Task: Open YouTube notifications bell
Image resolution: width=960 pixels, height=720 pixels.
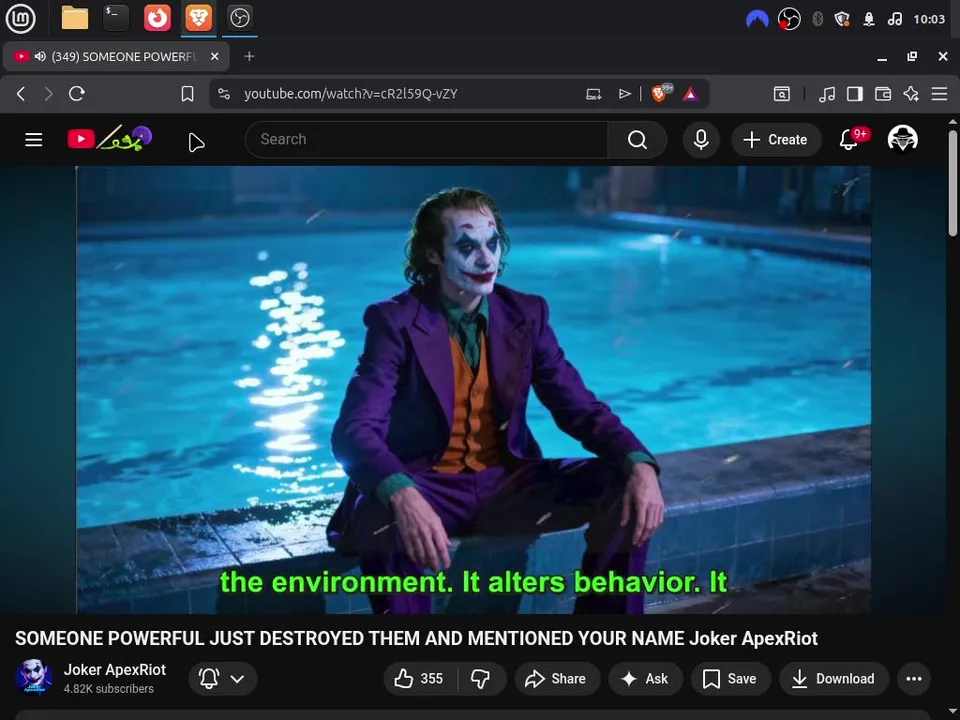Action: pos(849,140)
